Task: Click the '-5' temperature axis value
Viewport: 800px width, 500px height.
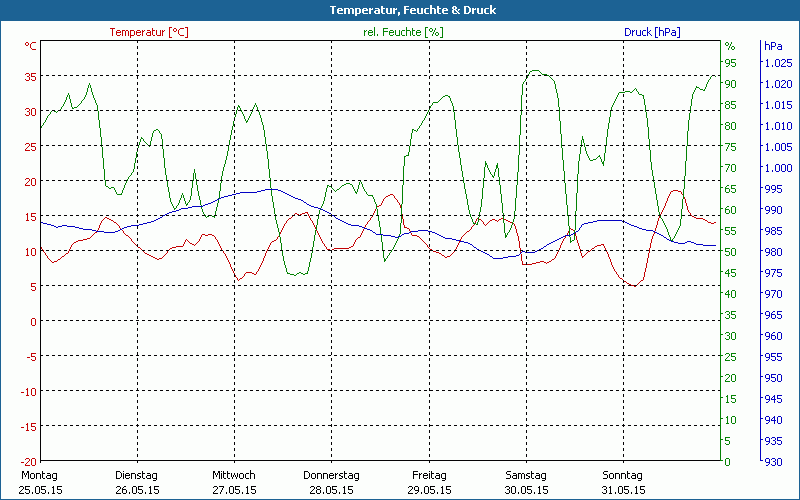Action: (31, 356)
